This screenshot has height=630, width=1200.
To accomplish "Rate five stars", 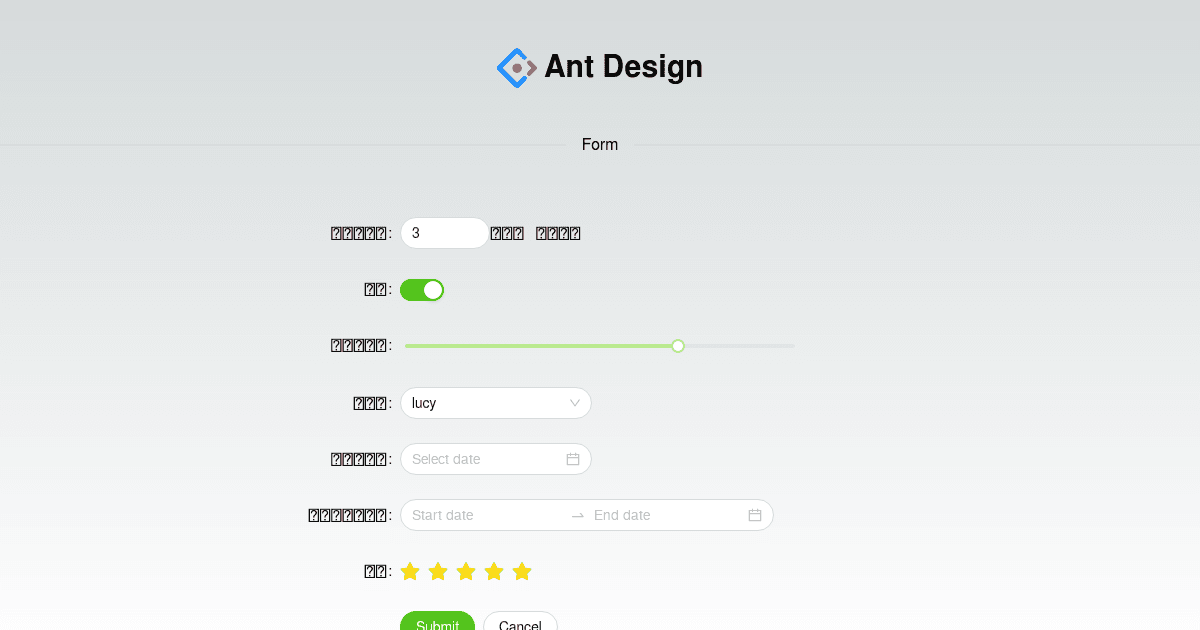I will pyautogui.click(x=522, y=571).
